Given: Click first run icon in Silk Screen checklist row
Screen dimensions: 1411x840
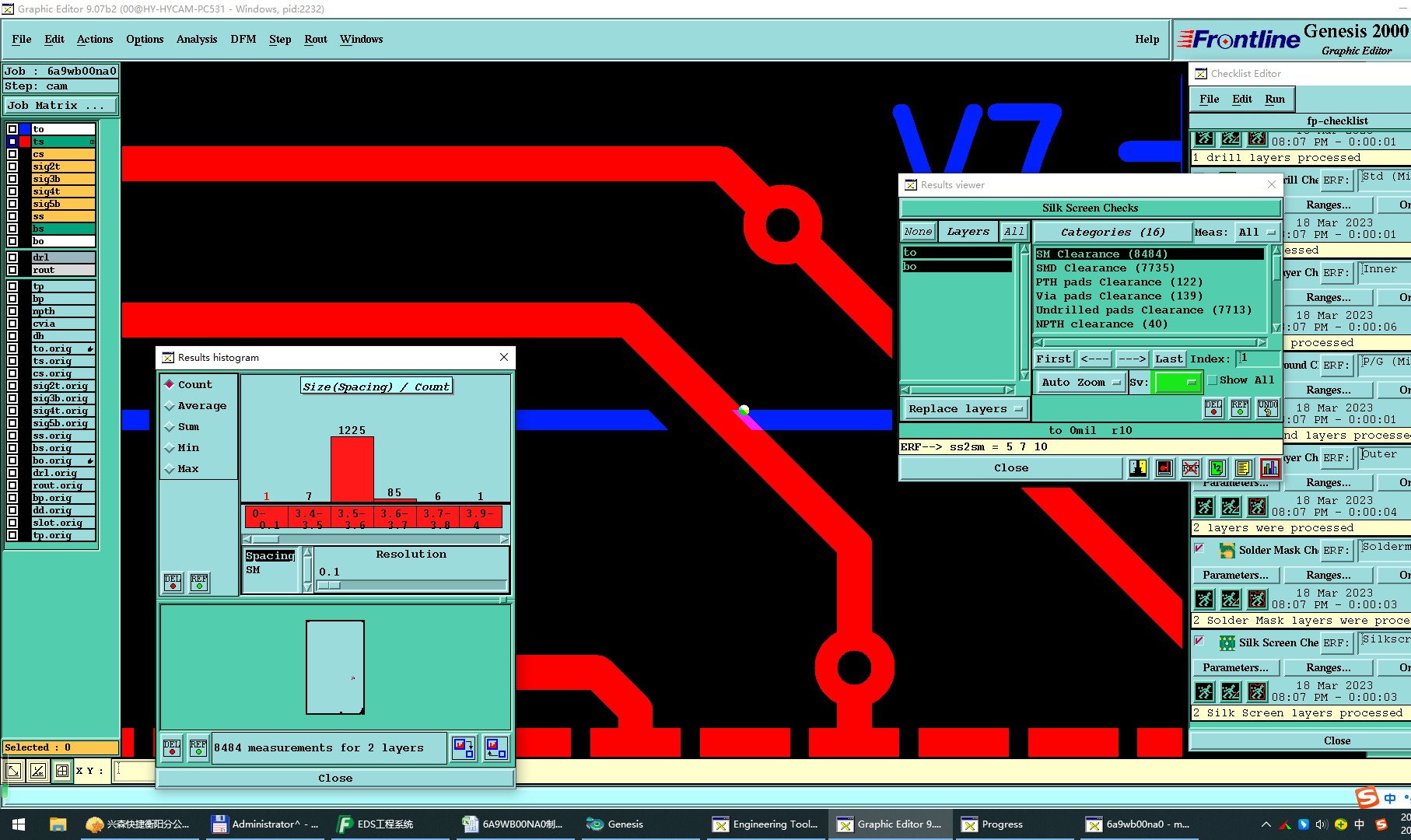Looking at the screenshot, I should tap(1204, 691).
